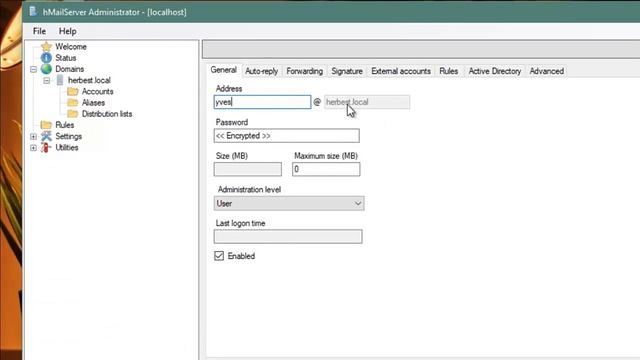This screenshot has width=640, height=360.
Task: Click the Last logon time label
Action: 240,223
